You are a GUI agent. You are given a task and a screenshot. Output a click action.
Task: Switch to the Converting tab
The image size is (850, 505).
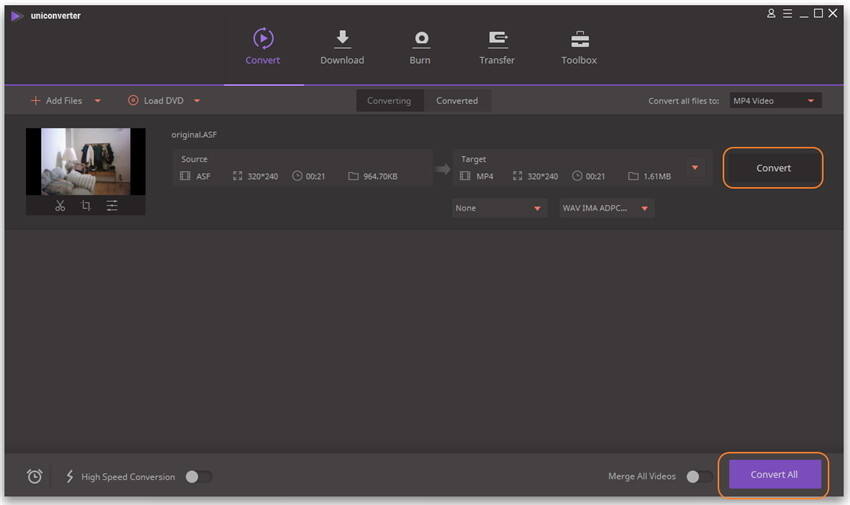389,101
